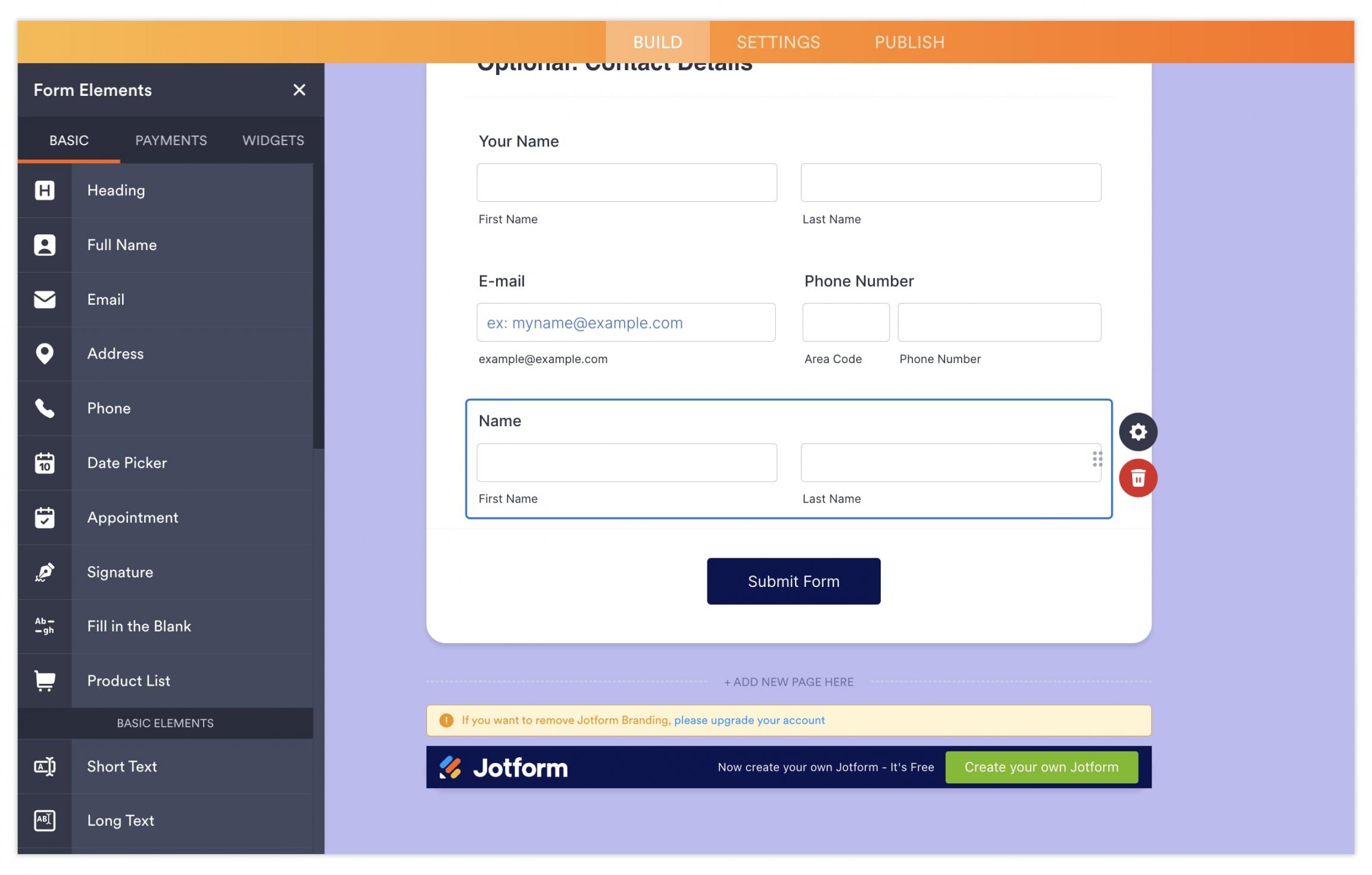Click the Phone Number input box
1372x875 pixels.
click(999, 323)
